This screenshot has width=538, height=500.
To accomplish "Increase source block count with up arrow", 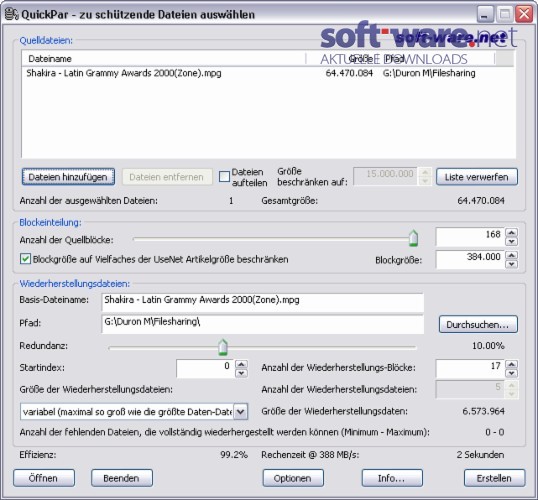I will [x=512, y=233].
